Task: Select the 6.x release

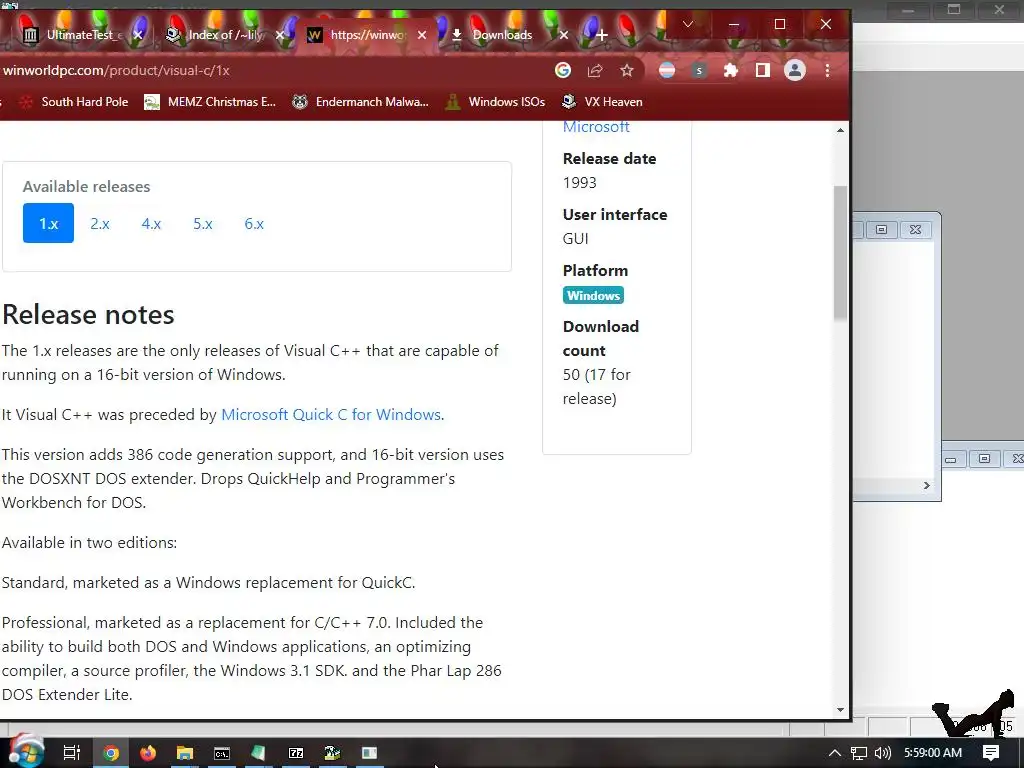Action: tap(254, 223)
